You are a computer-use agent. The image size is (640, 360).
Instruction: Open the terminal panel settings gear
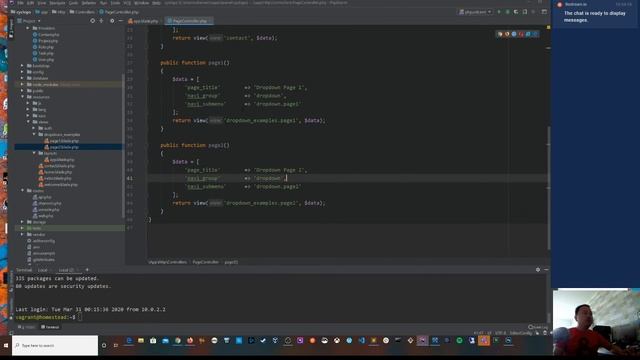click(538, 269)
